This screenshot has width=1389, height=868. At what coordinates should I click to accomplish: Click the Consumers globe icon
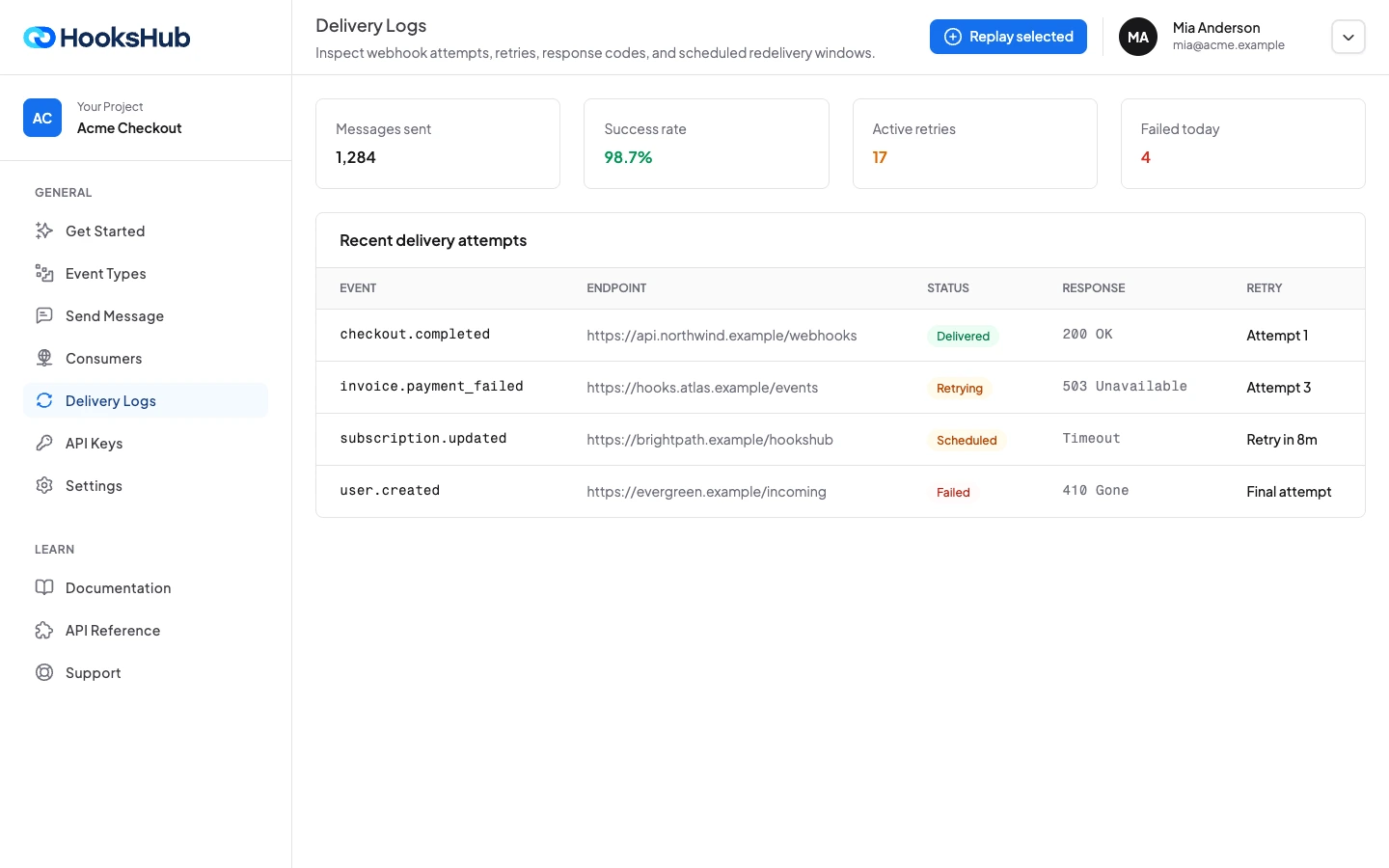coord(44,358)
